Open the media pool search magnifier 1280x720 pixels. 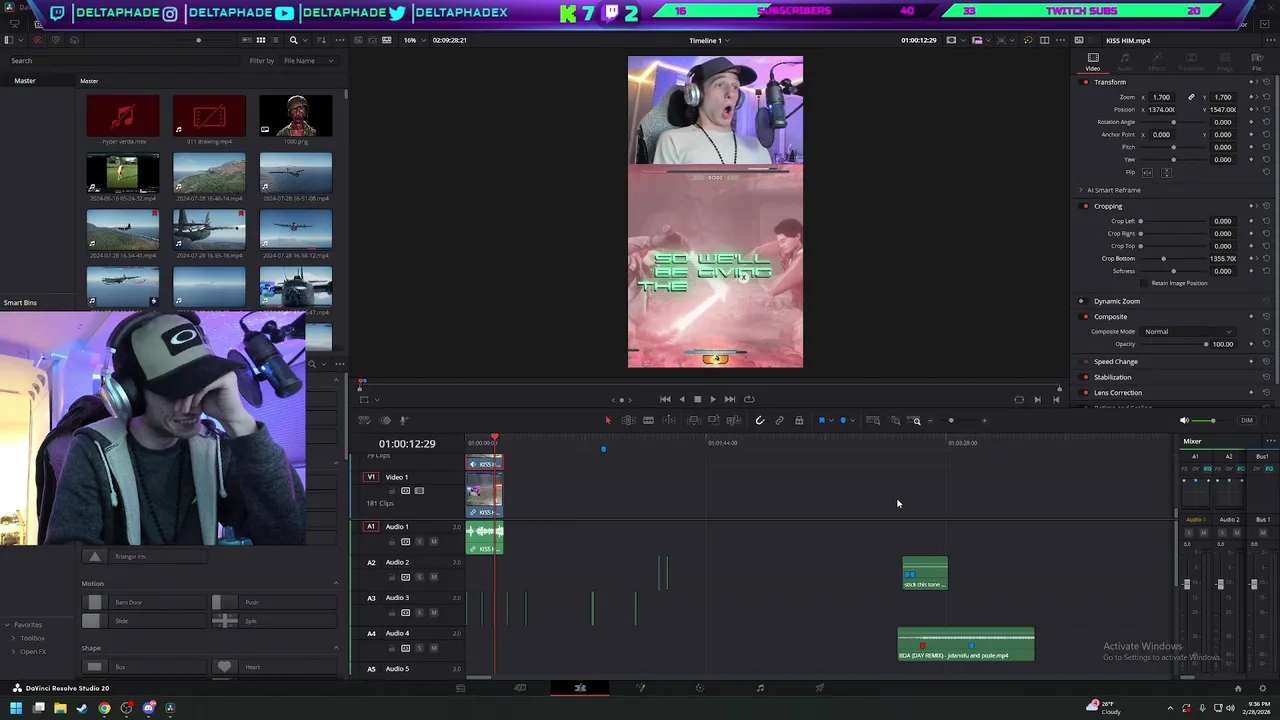click(293, 40)
